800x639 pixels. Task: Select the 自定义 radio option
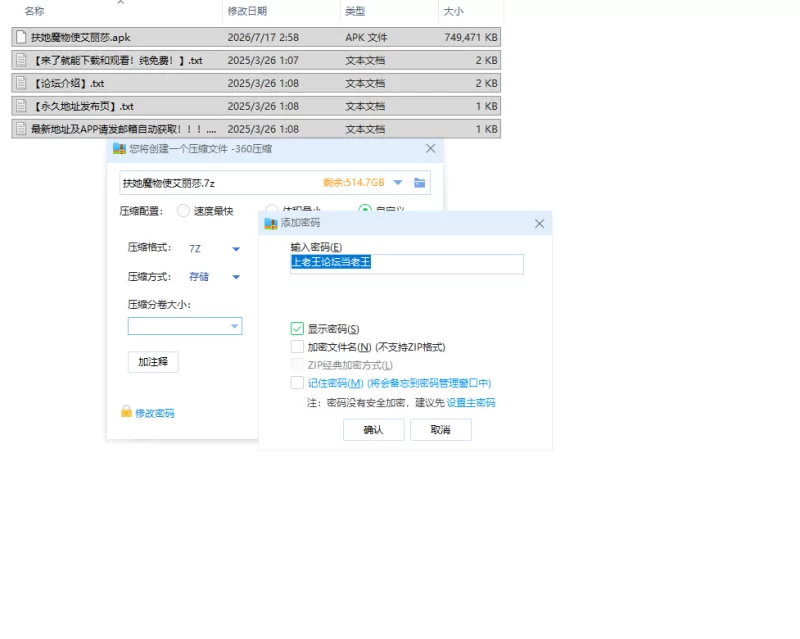pyautogui.click(x=365, y=209)
